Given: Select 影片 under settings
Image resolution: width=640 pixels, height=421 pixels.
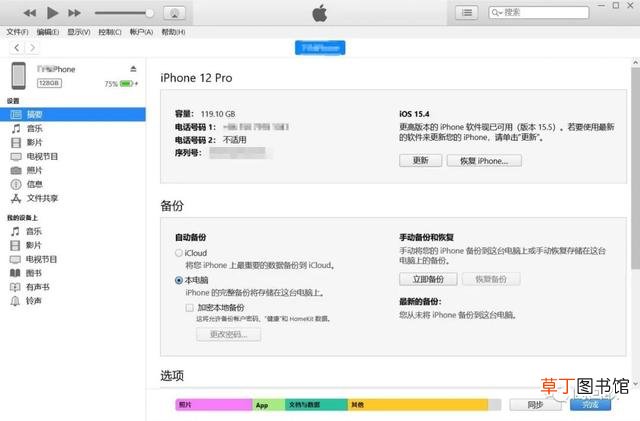Looking at the screenshot, I should 34,143.
